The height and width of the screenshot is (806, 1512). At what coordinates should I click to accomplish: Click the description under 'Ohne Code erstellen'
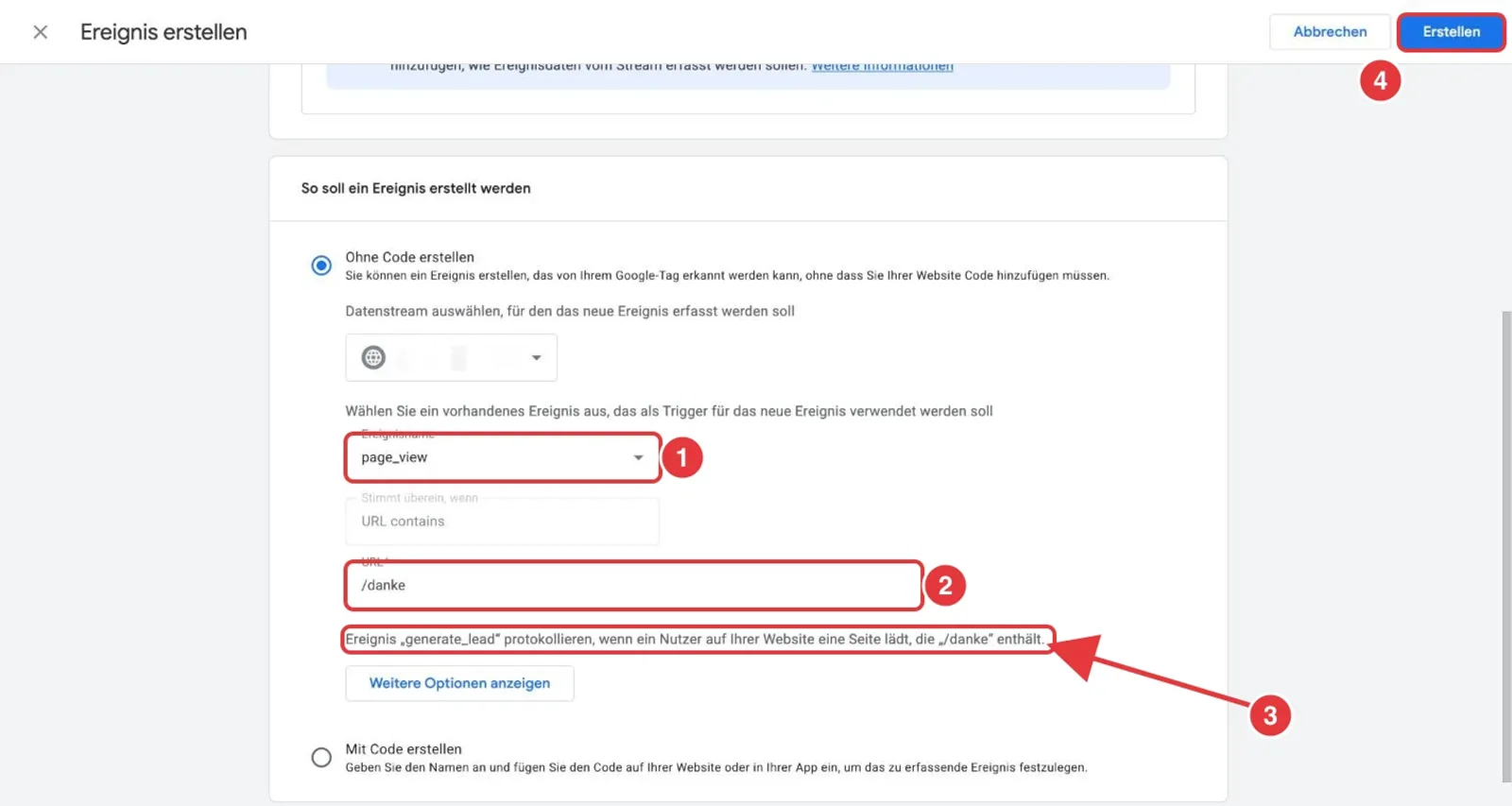(727, 276)
